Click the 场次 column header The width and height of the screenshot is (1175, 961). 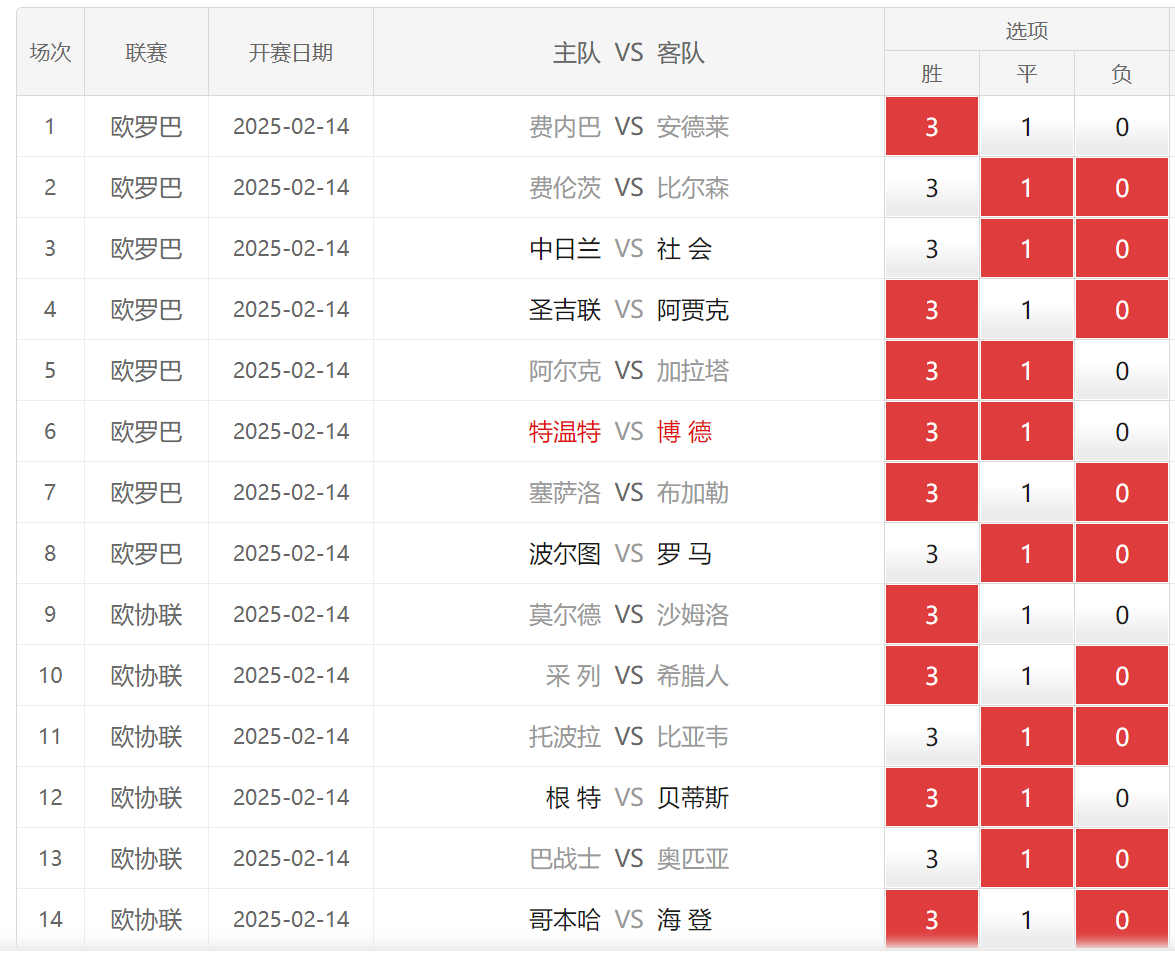click(50, 52)
